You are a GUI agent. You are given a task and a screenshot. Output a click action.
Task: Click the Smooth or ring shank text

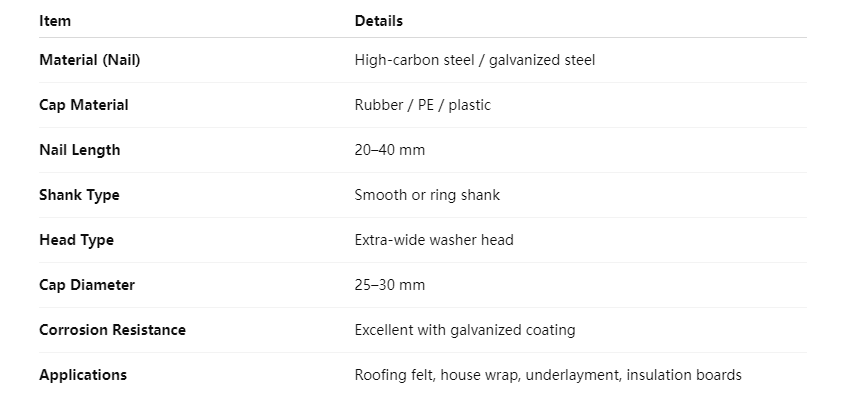coord(427,195)
